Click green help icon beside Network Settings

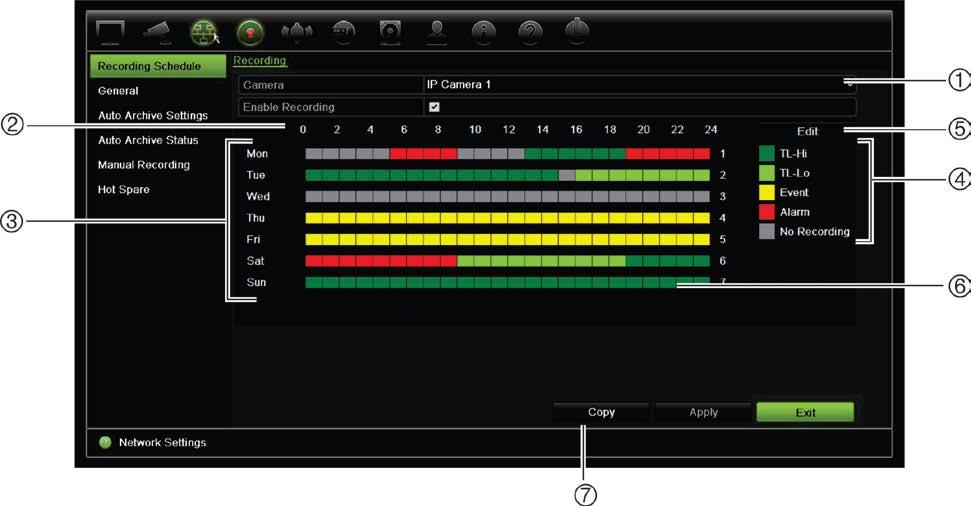click(105, 442)
